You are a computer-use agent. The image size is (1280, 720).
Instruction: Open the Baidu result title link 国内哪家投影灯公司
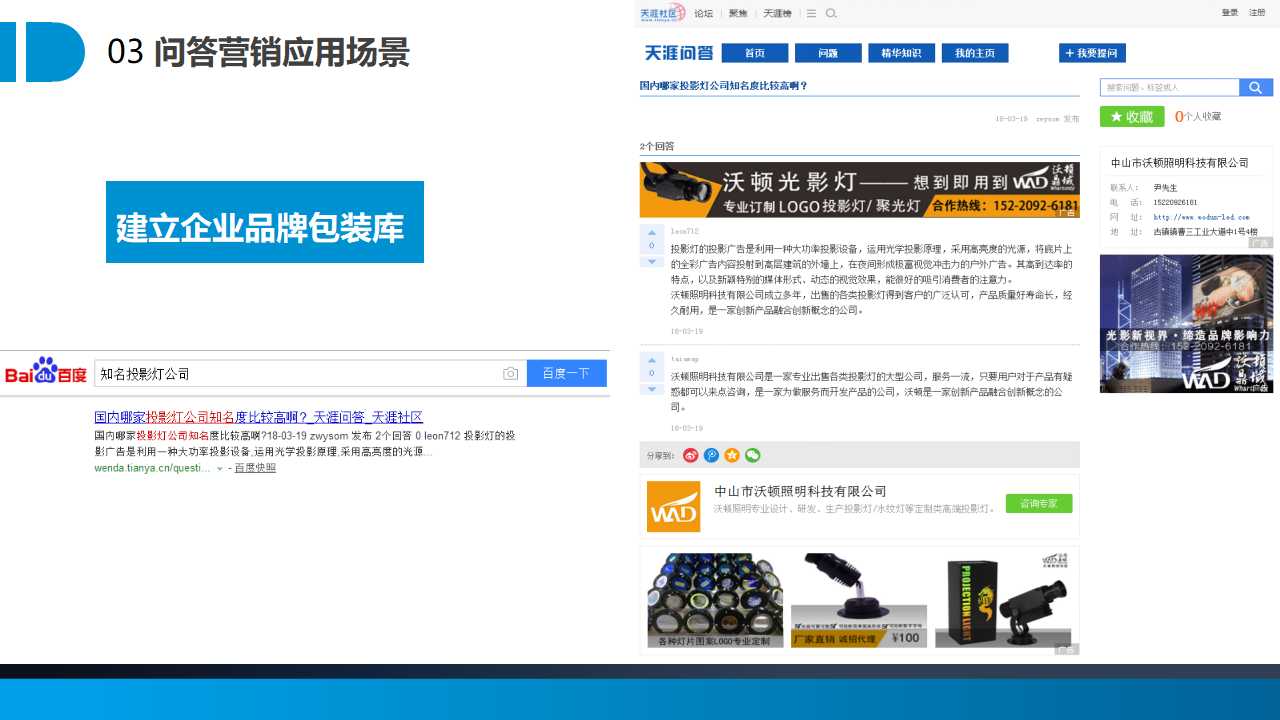click(258, 417)
